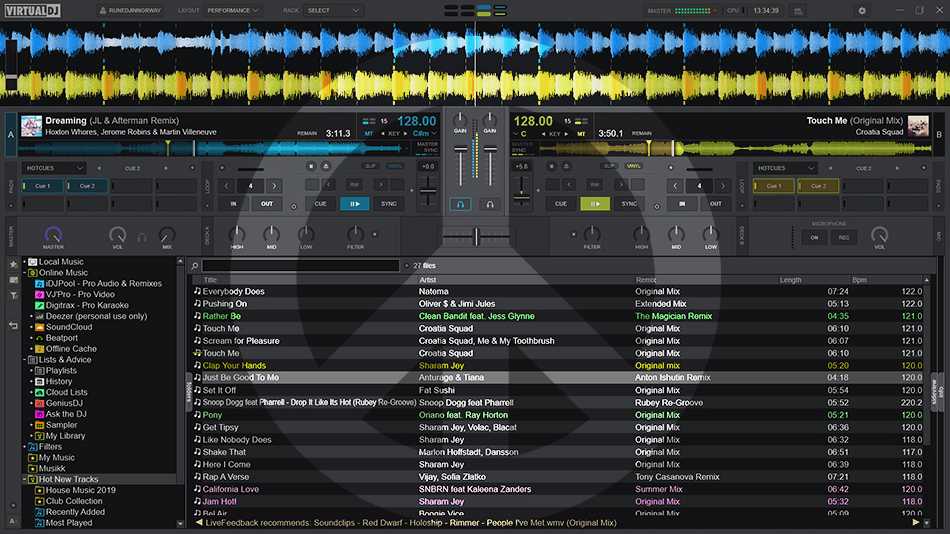Open the PERFORMANCE layout dropdown
Image resolution: width=950 pixels, height=534 pixels.
[x=232, y=11]
